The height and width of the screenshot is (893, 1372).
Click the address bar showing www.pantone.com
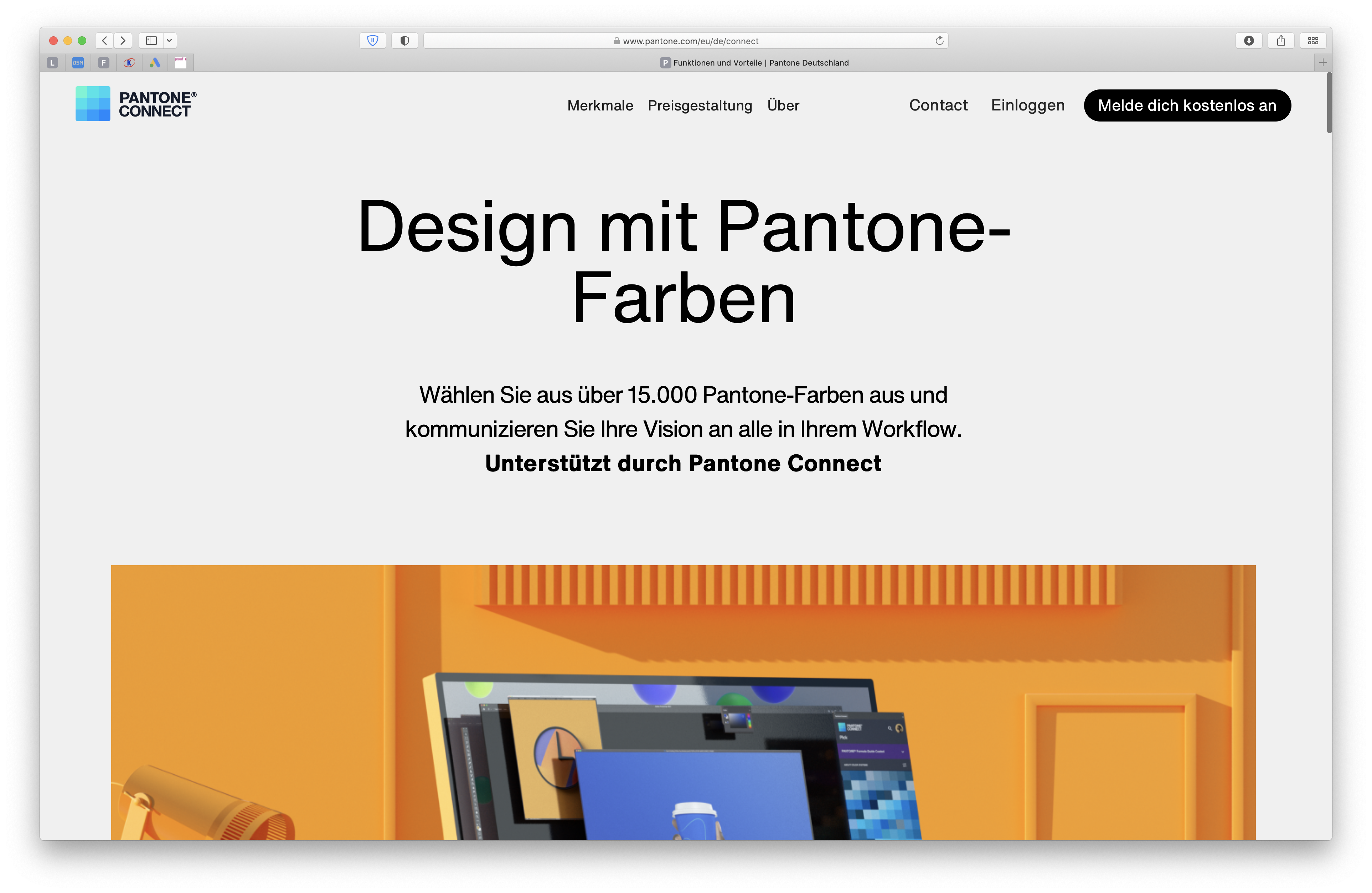coord(685,40)
